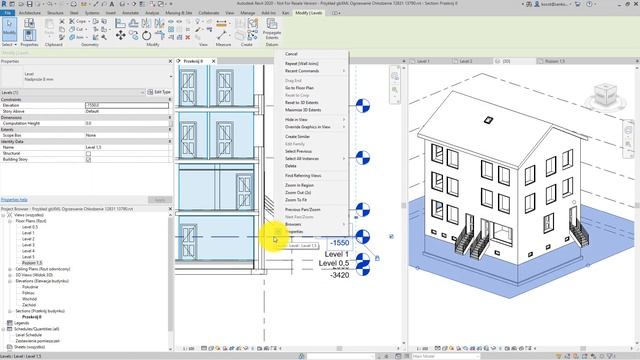This screenshot has height=360, width=640.
Task: Toggle the Structural checkbox
Action: point(88,153)
